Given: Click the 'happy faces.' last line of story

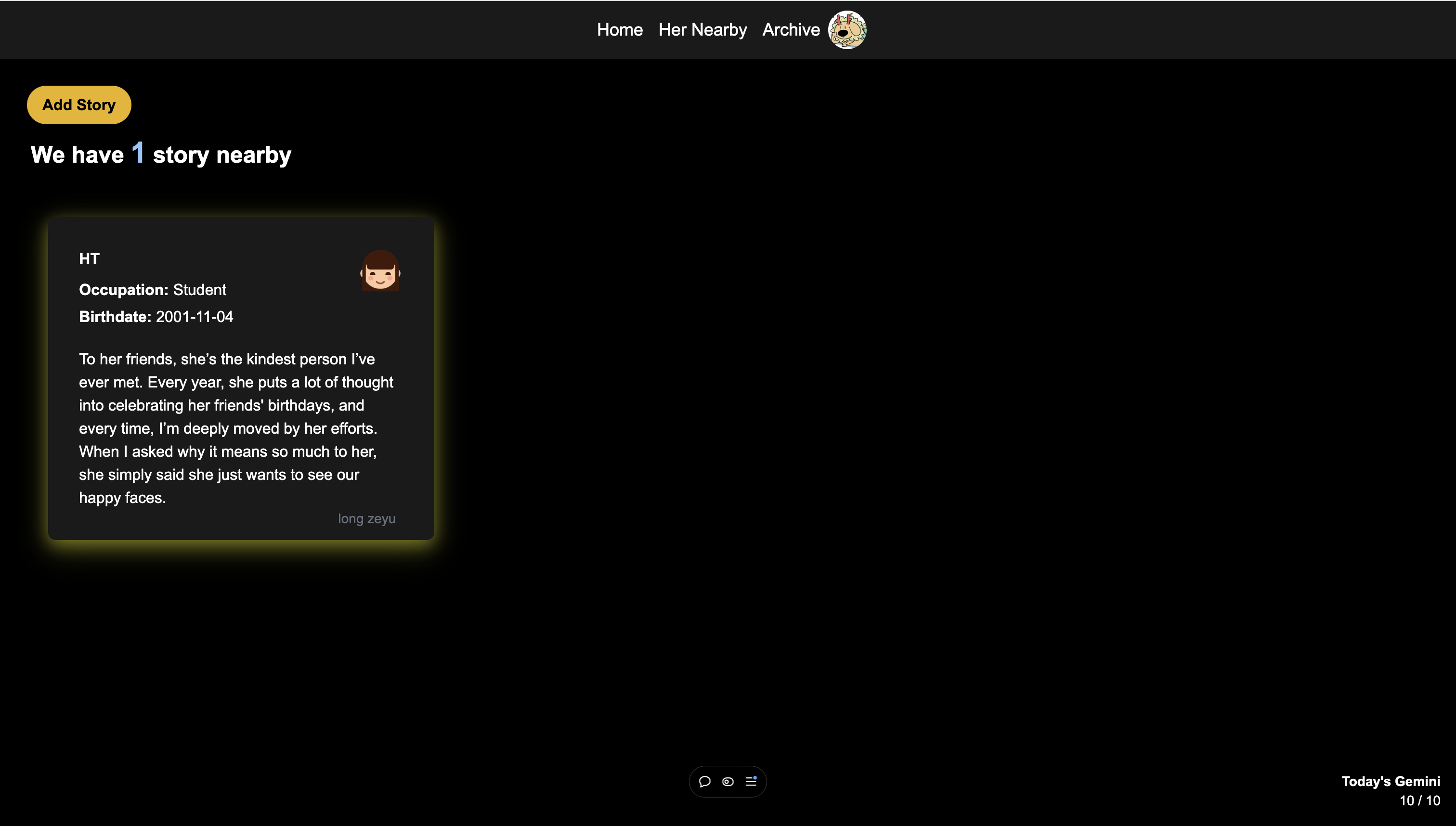Looking at the screenshot, I should (x=123, y=498).
